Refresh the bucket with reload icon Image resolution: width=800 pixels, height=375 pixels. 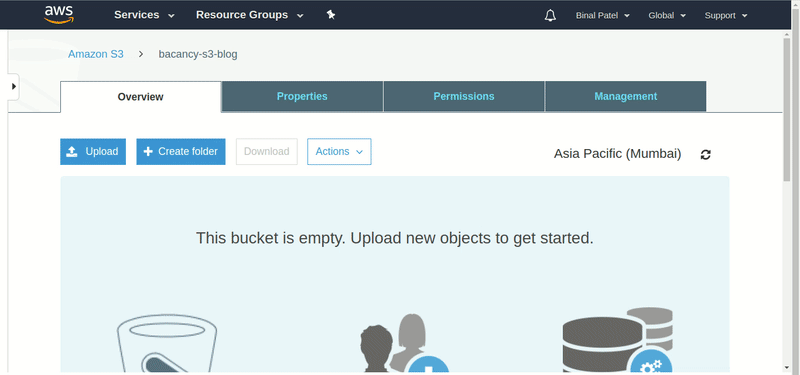coord(706,155)
